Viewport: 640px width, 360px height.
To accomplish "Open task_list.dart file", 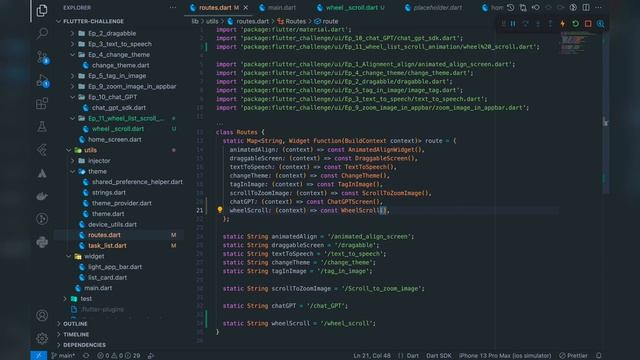I will (x=107, y=246).
